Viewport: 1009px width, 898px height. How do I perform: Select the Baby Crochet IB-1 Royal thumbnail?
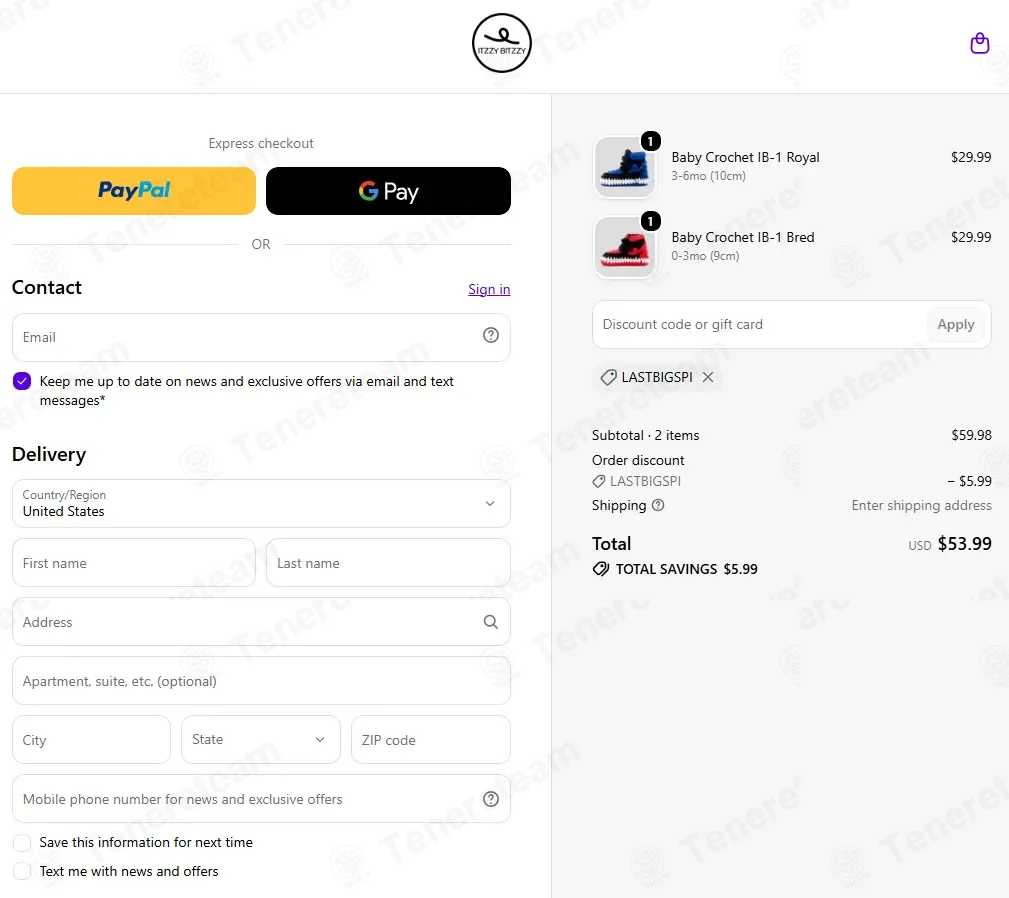(625, 167)
